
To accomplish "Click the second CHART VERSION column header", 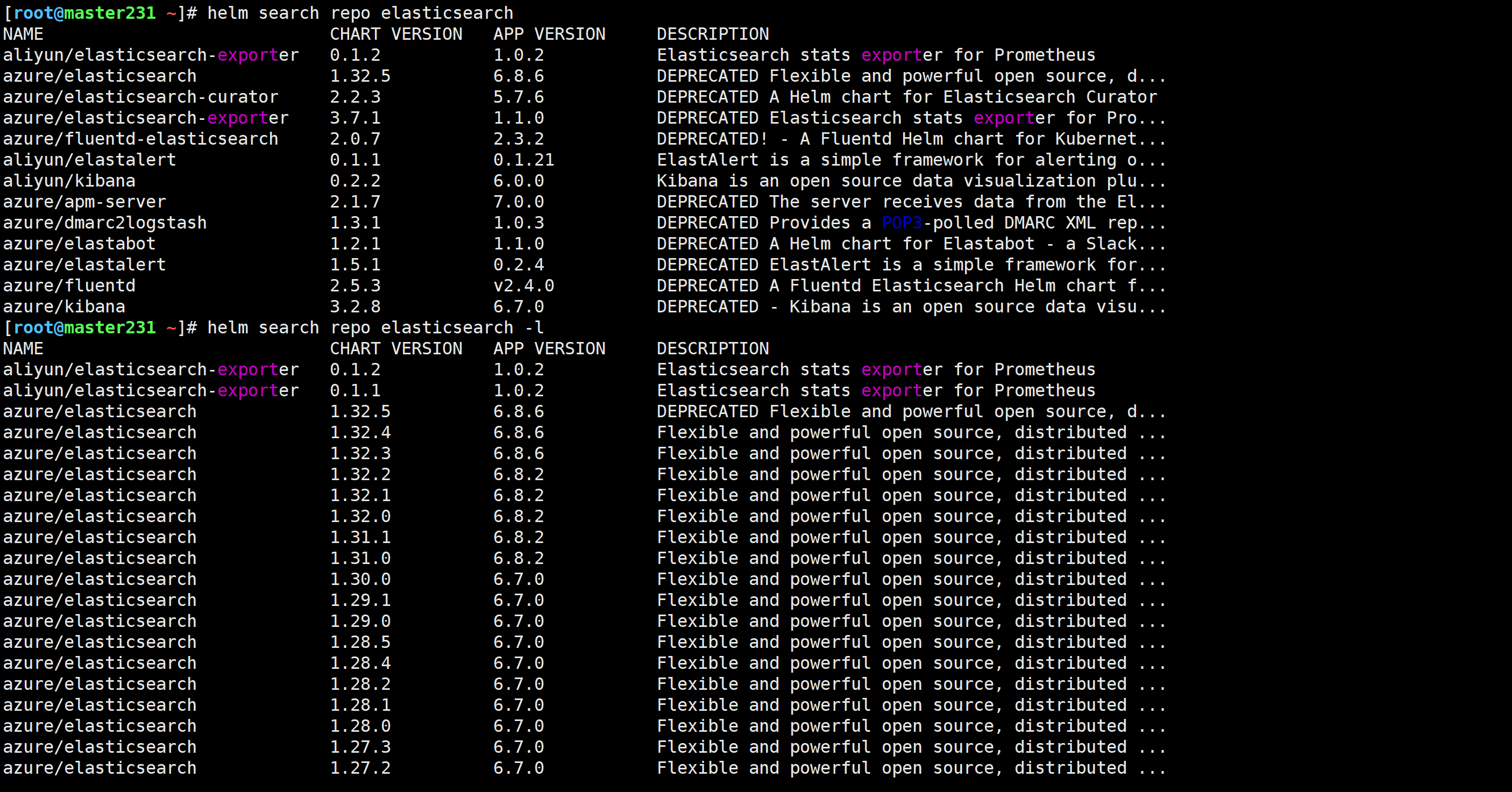I will point(396,348).
